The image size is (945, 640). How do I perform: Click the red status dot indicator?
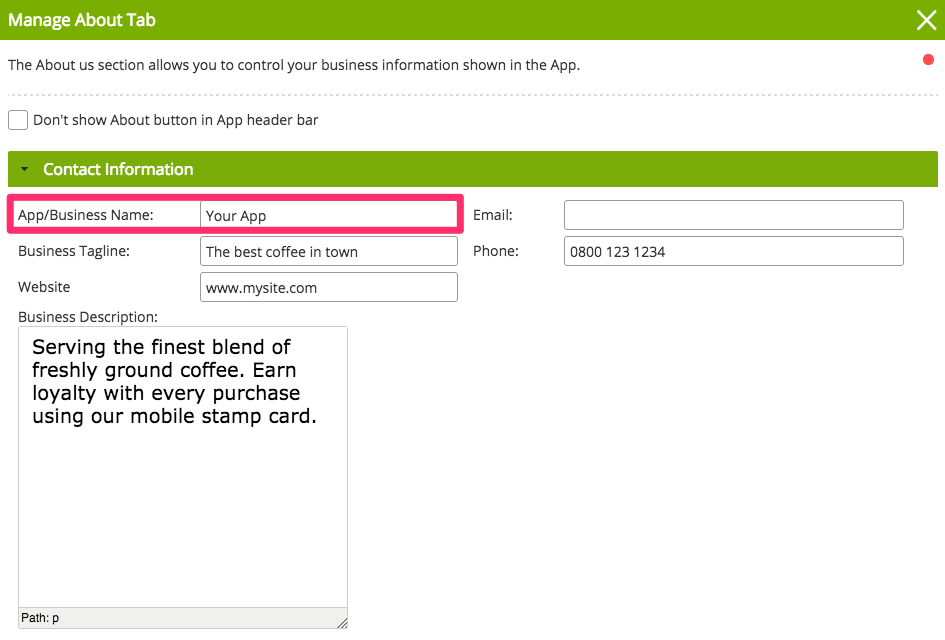928,60
